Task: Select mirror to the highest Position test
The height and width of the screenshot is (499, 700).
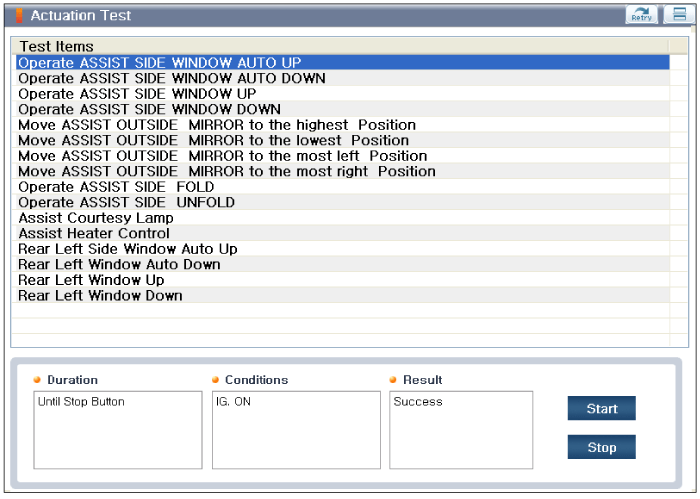Action: 217,125
